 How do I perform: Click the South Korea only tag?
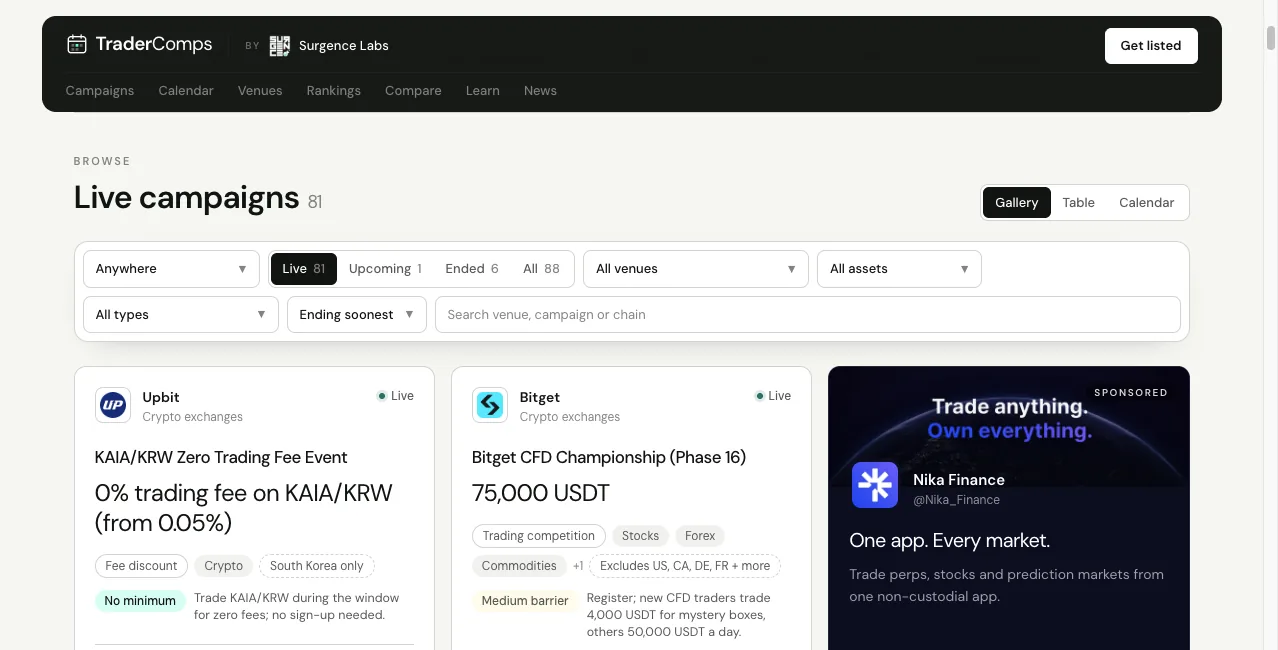317,566
